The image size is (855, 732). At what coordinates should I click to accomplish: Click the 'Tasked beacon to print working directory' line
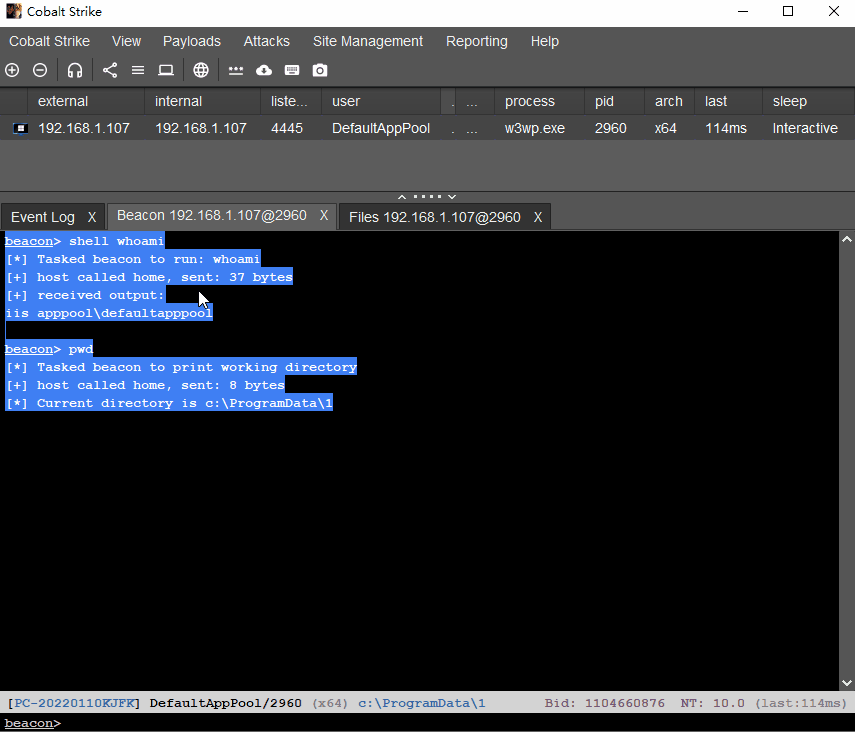(180, 367)
